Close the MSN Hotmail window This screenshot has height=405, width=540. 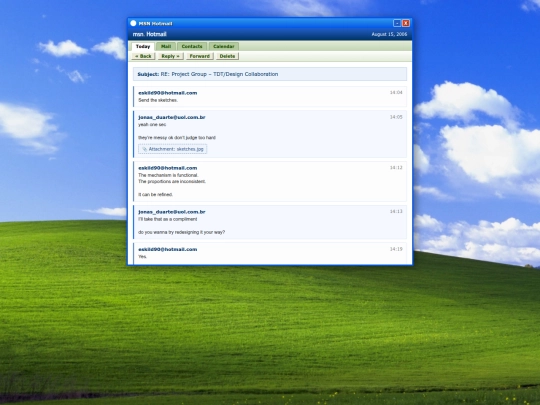pyautogui.click(x=406, y=23)
